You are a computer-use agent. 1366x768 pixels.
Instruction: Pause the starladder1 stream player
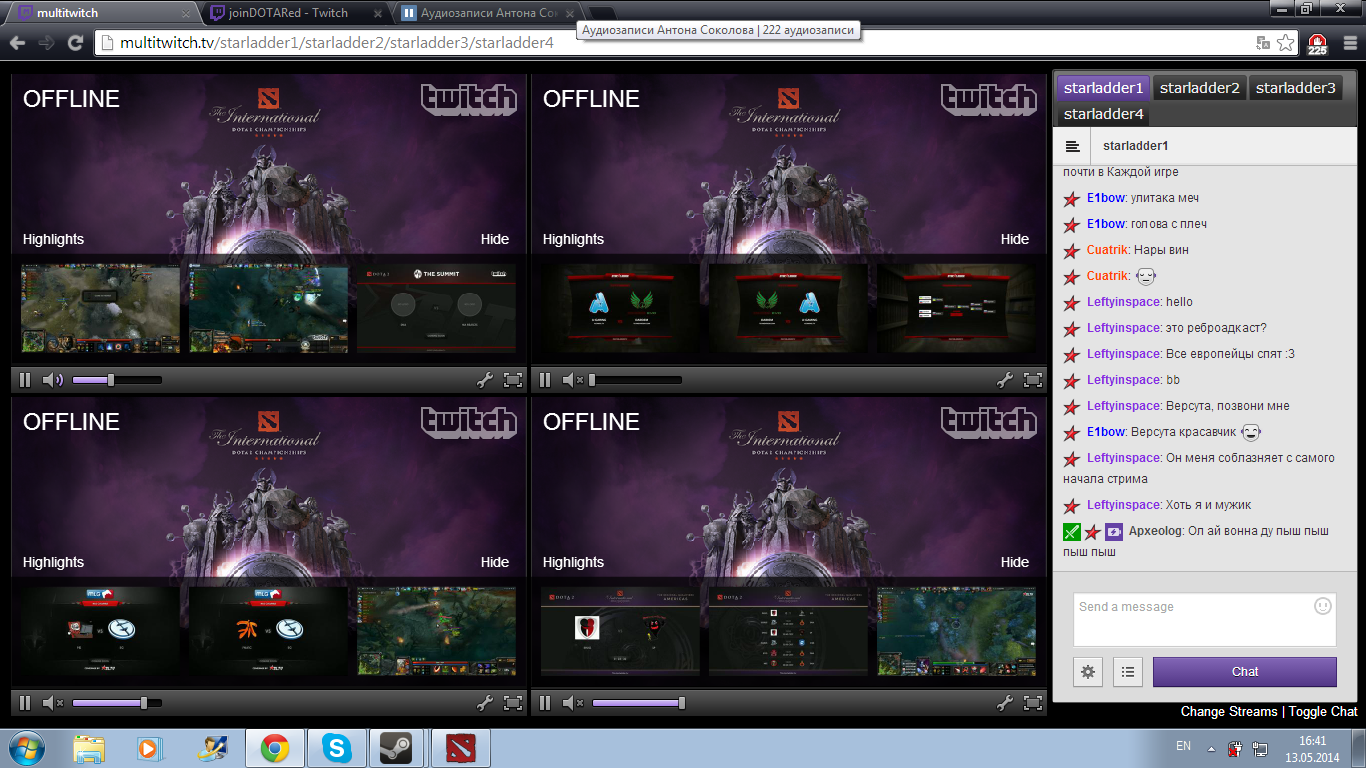[x=25, y=380]
